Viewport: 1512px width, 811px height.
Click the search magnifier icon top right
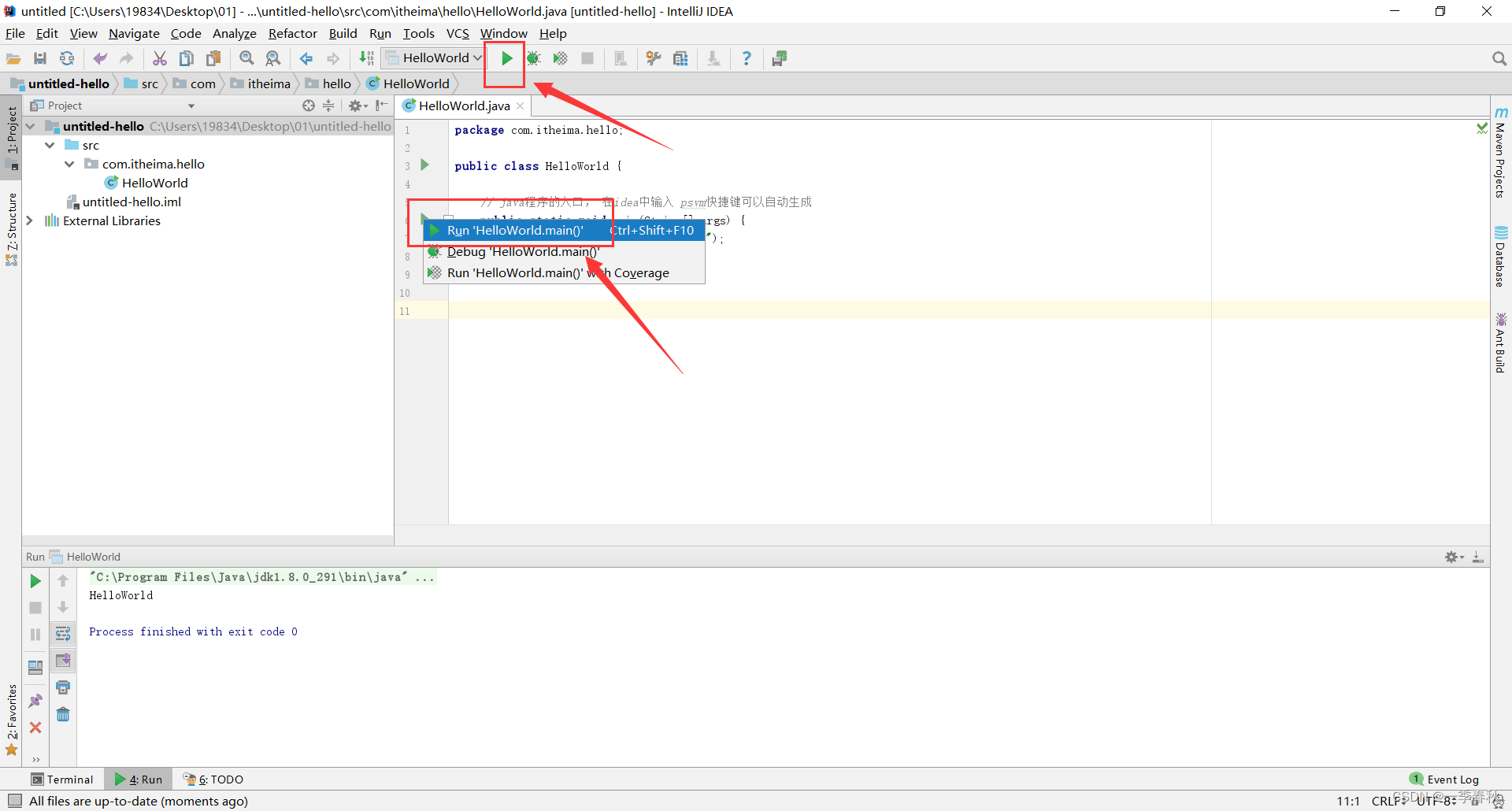[1499, 57]
